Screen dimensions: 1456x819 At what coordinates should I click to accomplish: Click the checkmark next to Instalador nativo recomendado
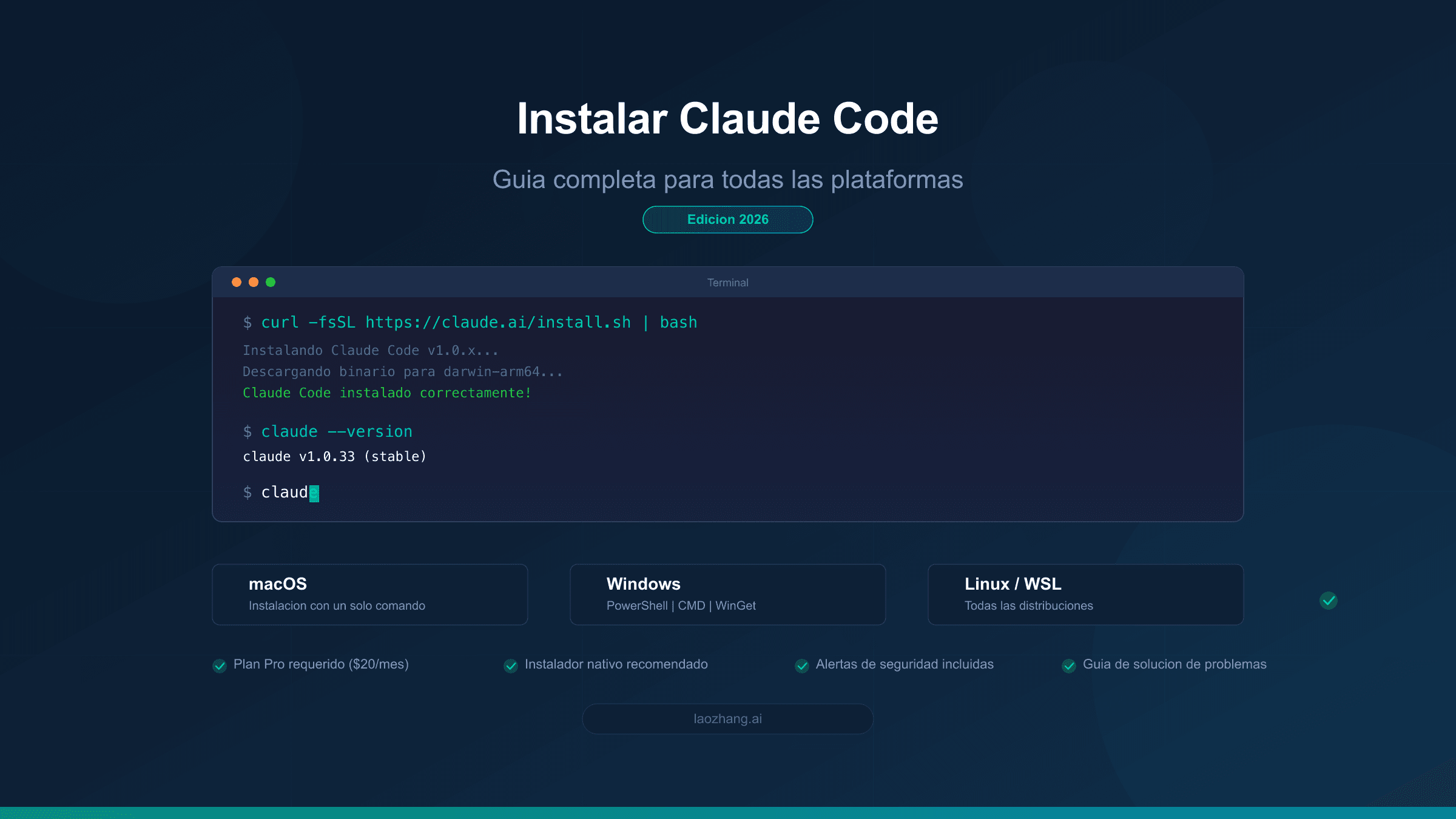point(511,666)
